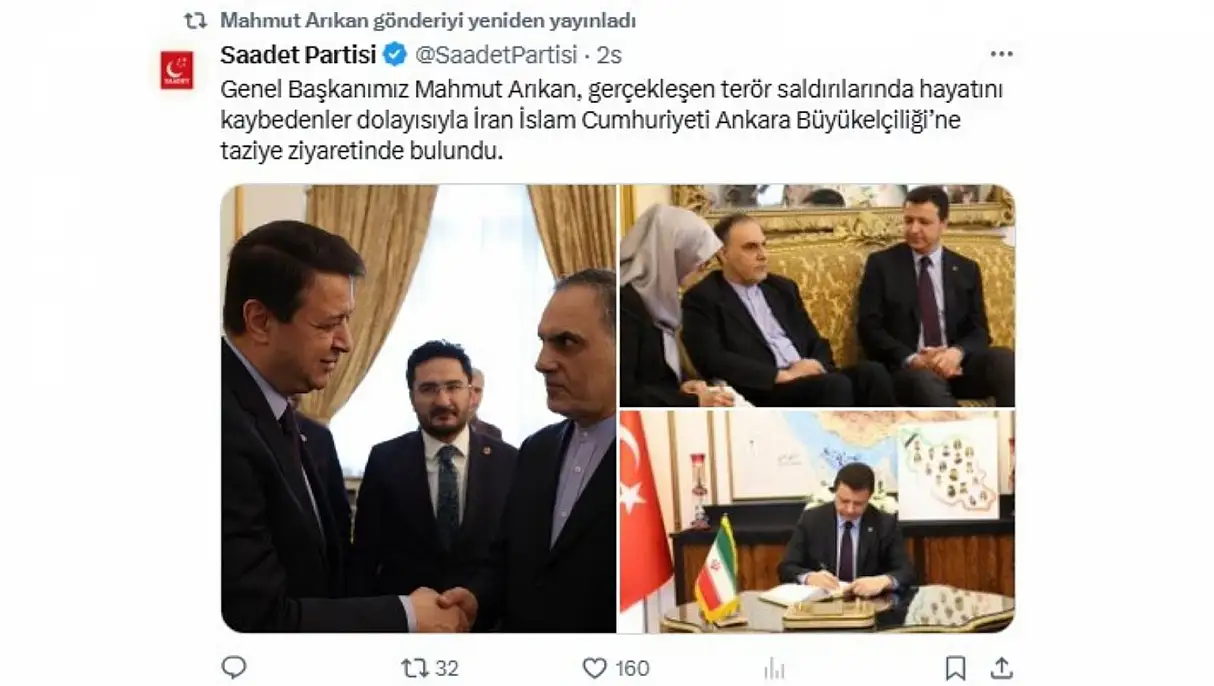Open the 2s tweet timestamp

point(608,54)
